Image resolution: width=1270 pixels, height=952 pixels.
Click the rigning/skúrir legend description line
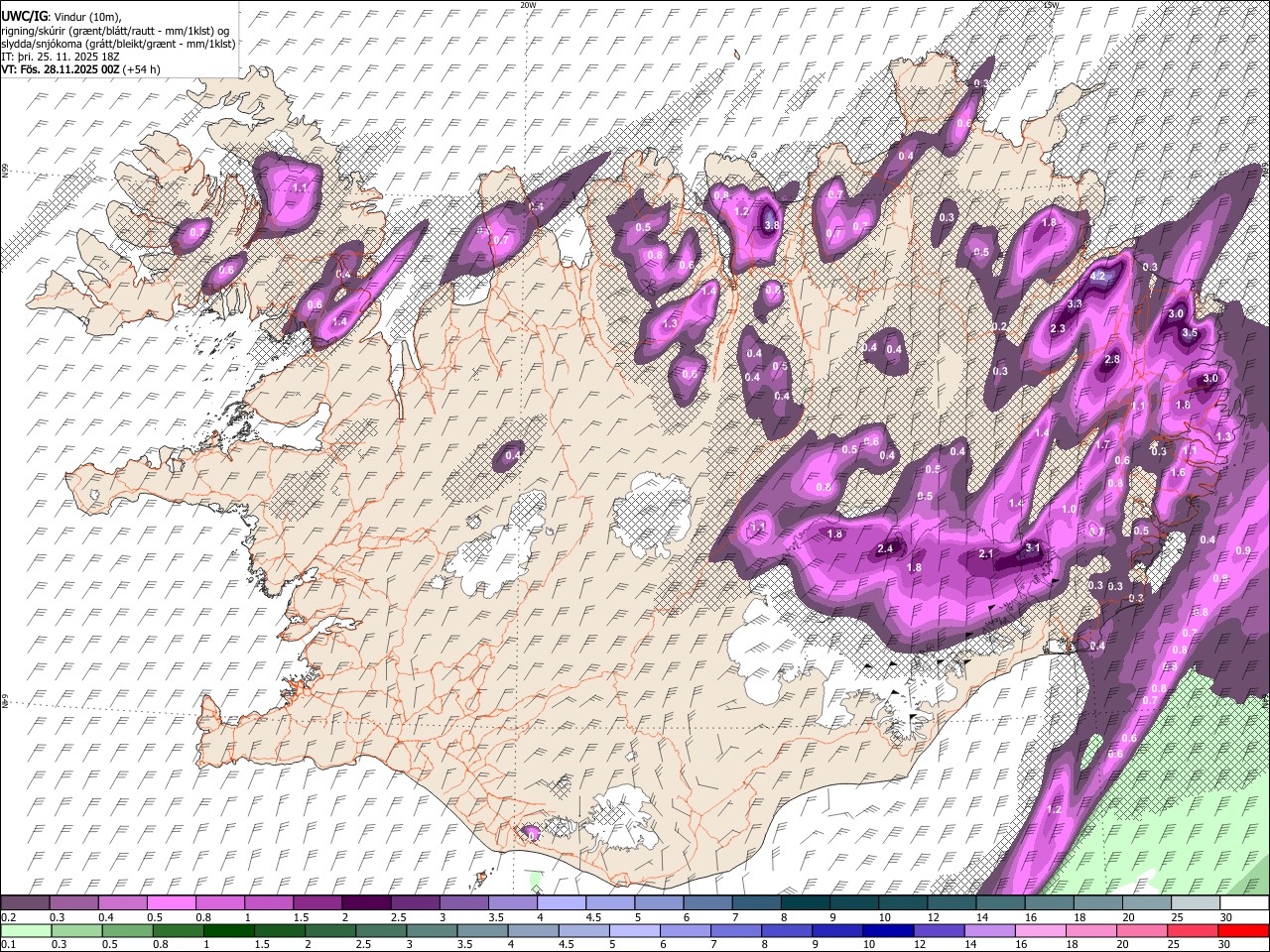[x=115, y=31]
